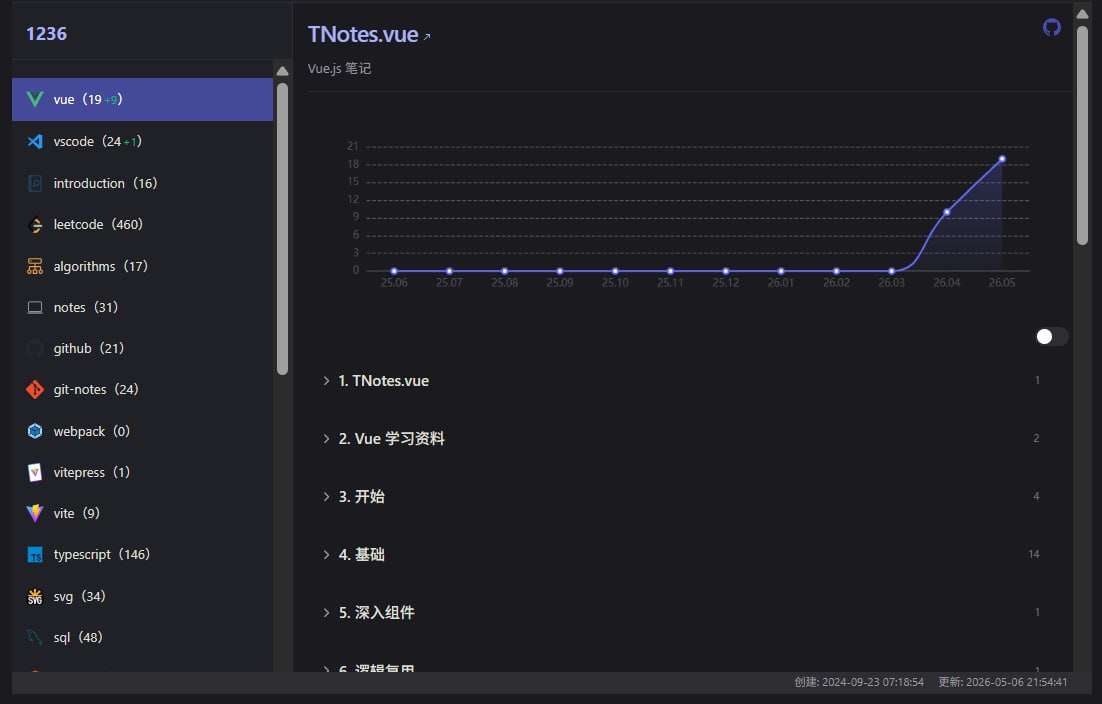1102x704 pixels.
Task: Click the introduction book icon
Action: 34,183
